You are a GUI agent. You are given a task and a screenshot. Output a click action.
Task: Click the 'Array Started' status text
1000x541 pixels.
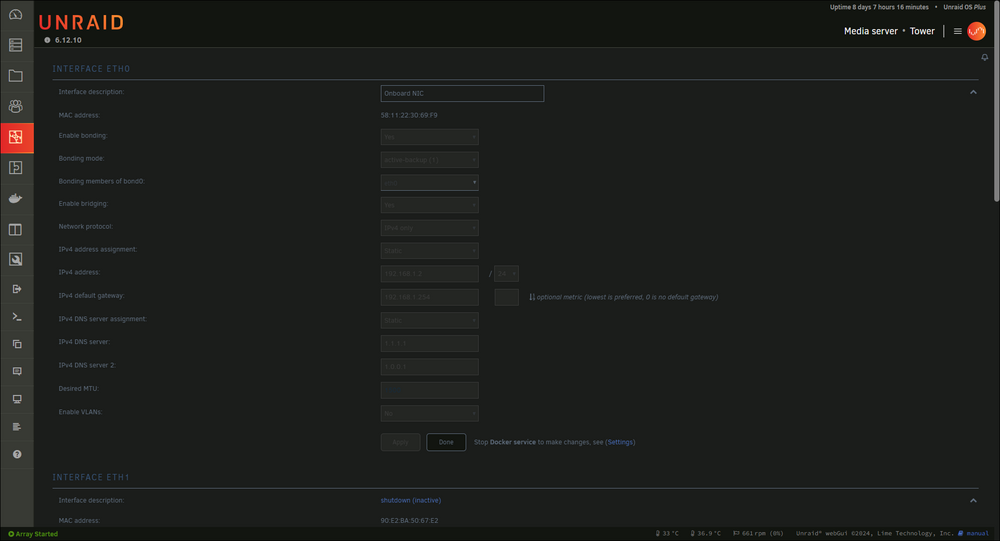pos(36,534)
